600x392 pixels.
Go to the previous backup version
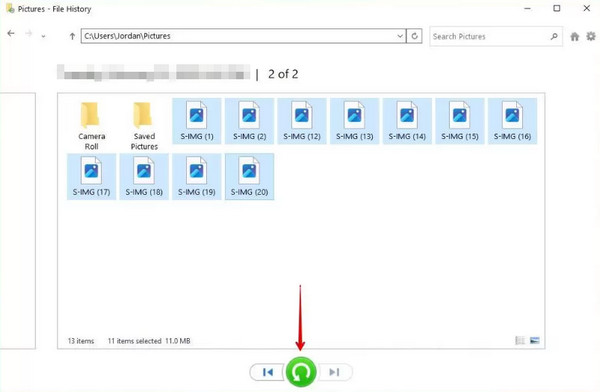click(x=267, y=372)
